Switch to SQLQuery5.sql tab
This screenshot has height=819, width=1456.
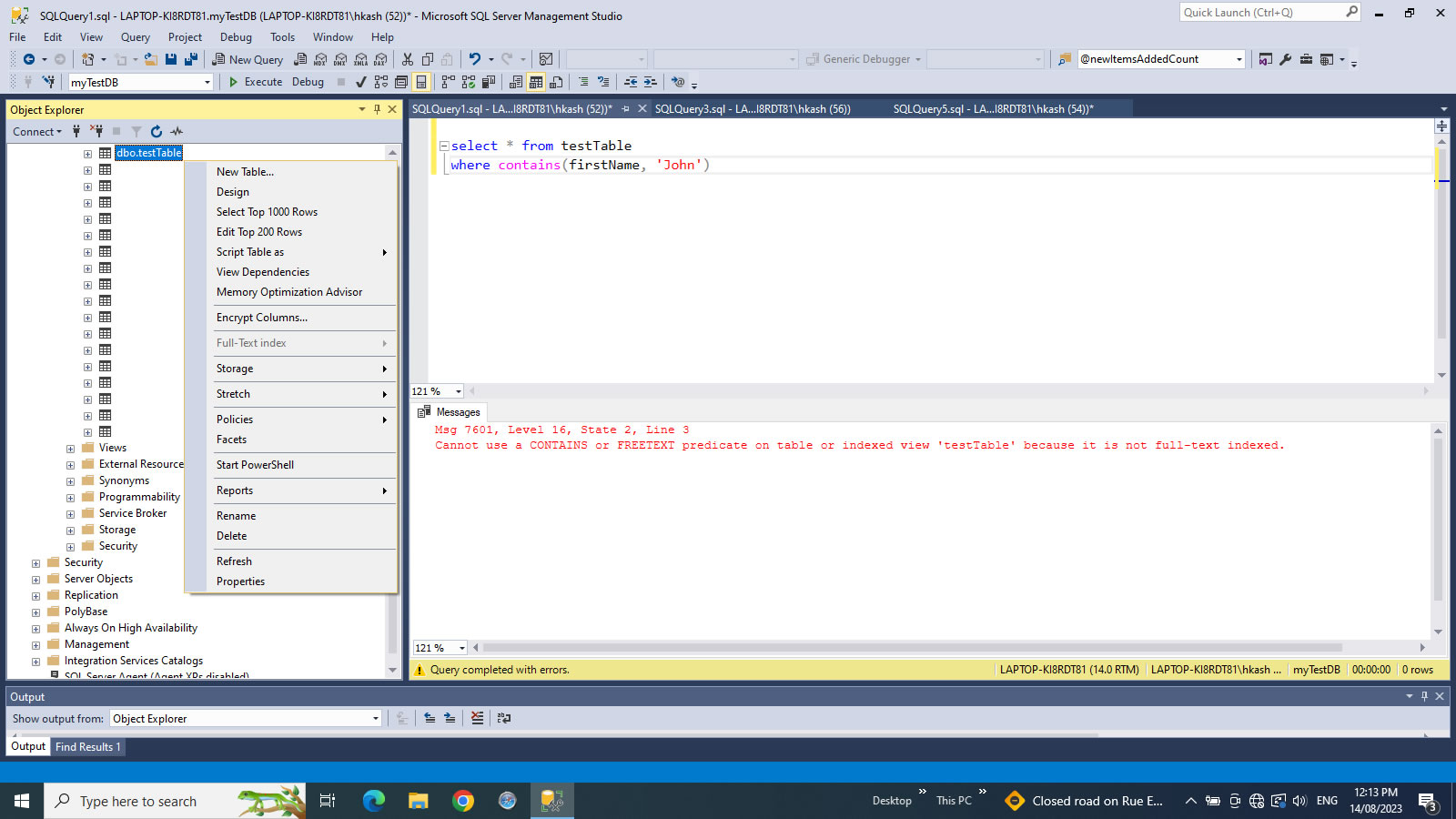pos(993,109)
